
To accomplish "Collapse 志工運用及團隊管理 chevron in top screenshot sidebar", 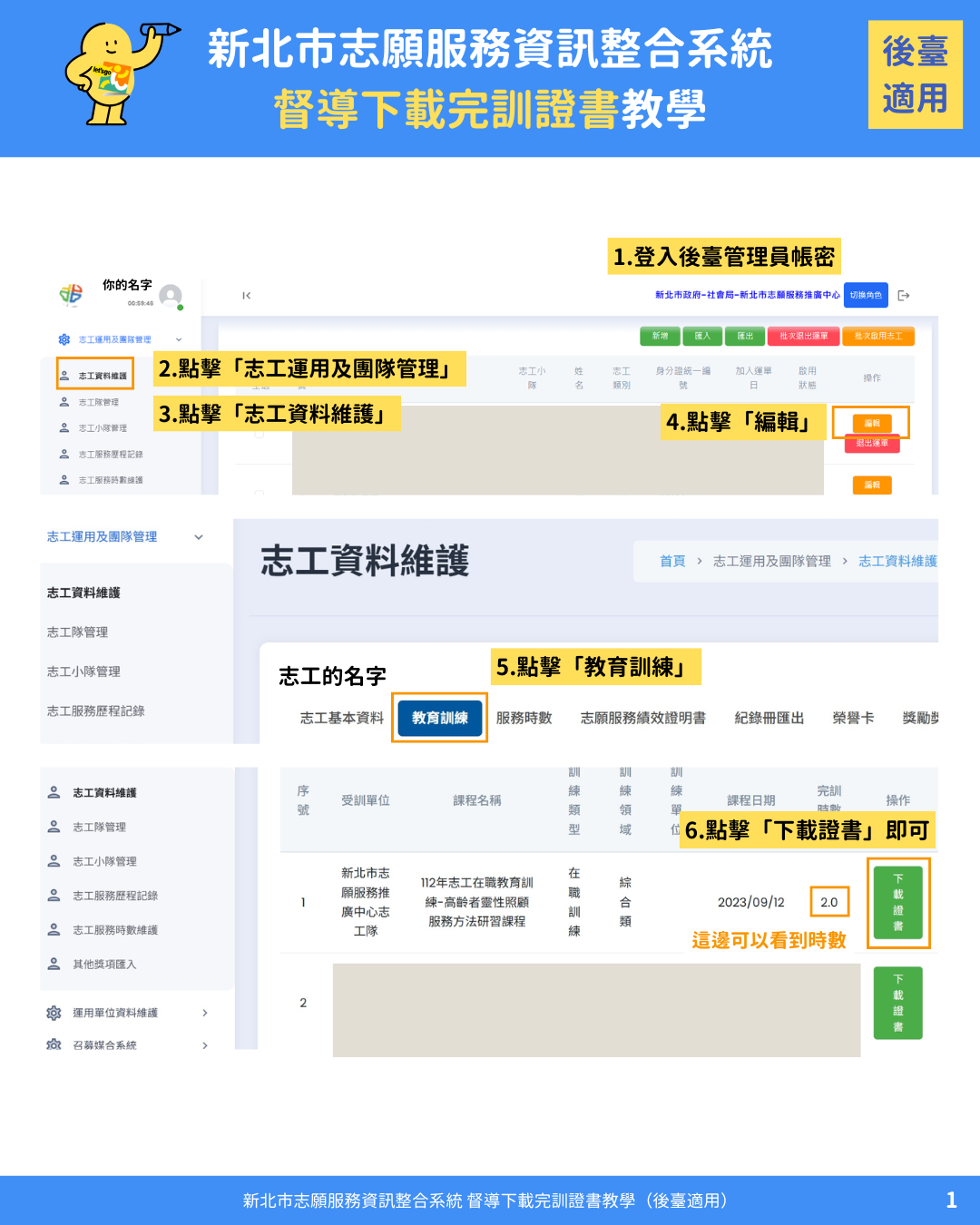I will 179,339.
